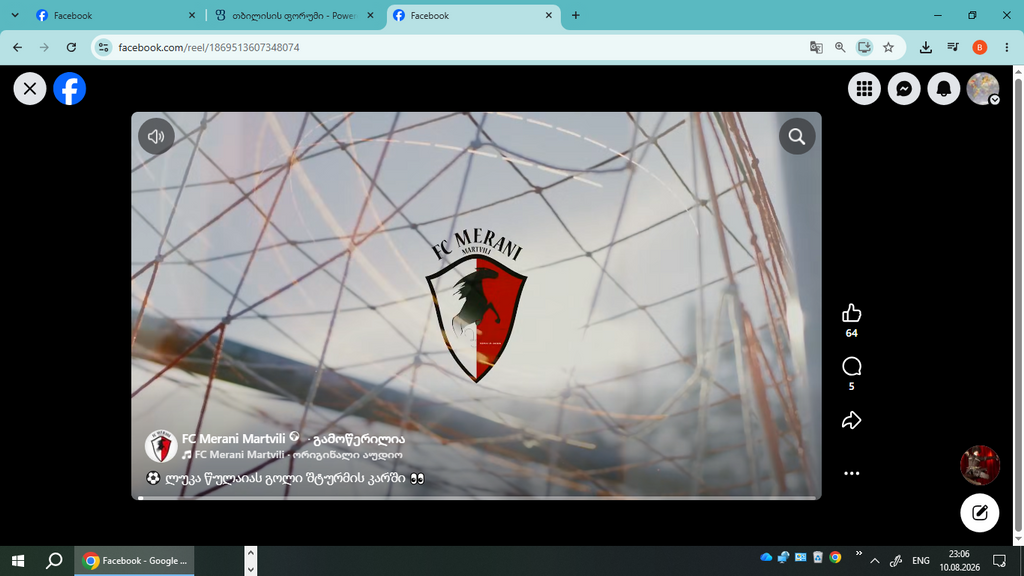The image size is (1024, 576).
Task: Open notifications bell icon
Action: point(944,89)
